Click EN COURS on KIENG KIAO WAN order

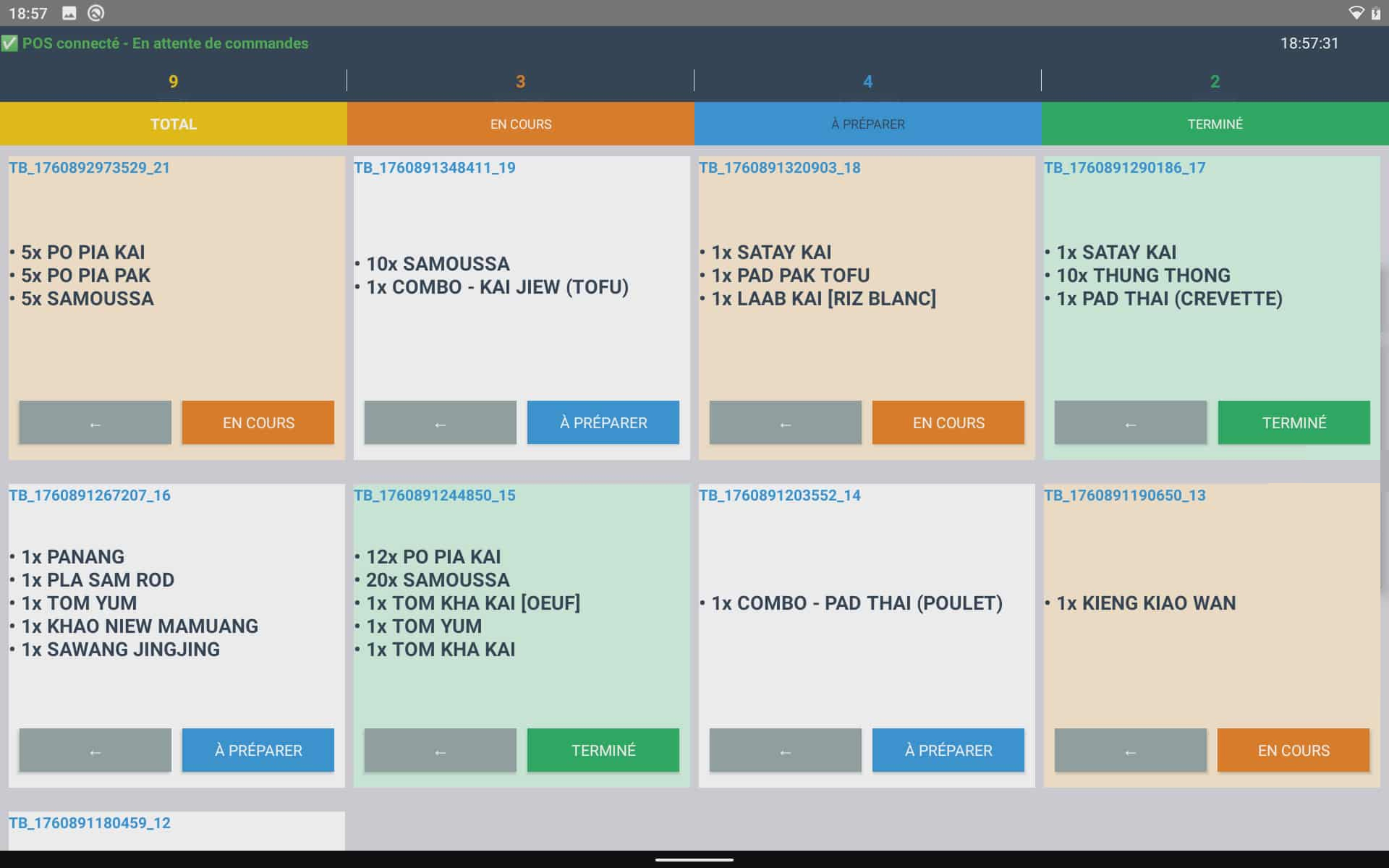point(1293,750)
